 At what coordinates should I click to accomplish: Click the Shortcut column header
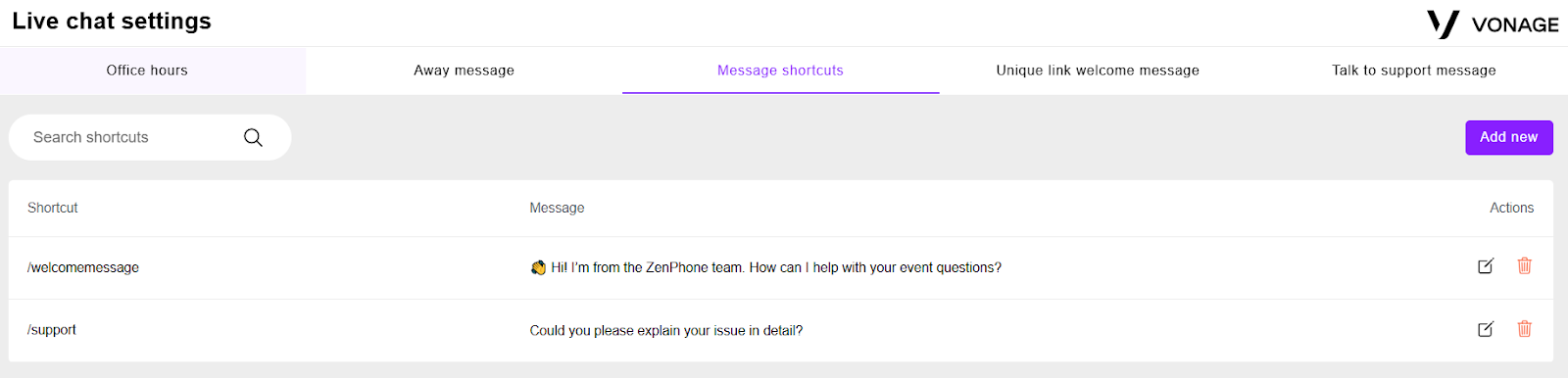pyautogui.click(x=53, y=208)
